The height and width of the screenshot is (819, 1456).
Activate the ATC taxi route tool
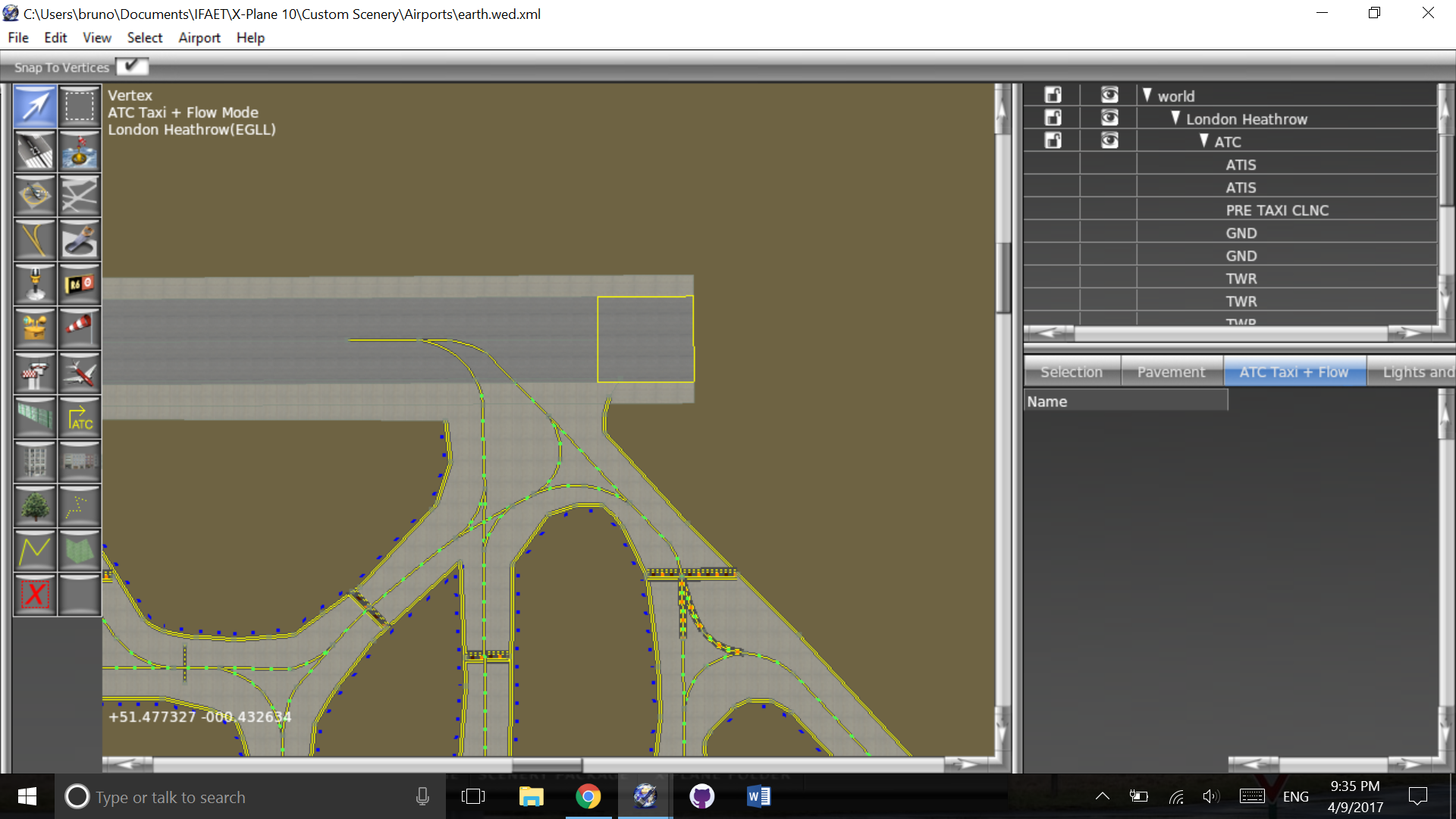[80, 417]
